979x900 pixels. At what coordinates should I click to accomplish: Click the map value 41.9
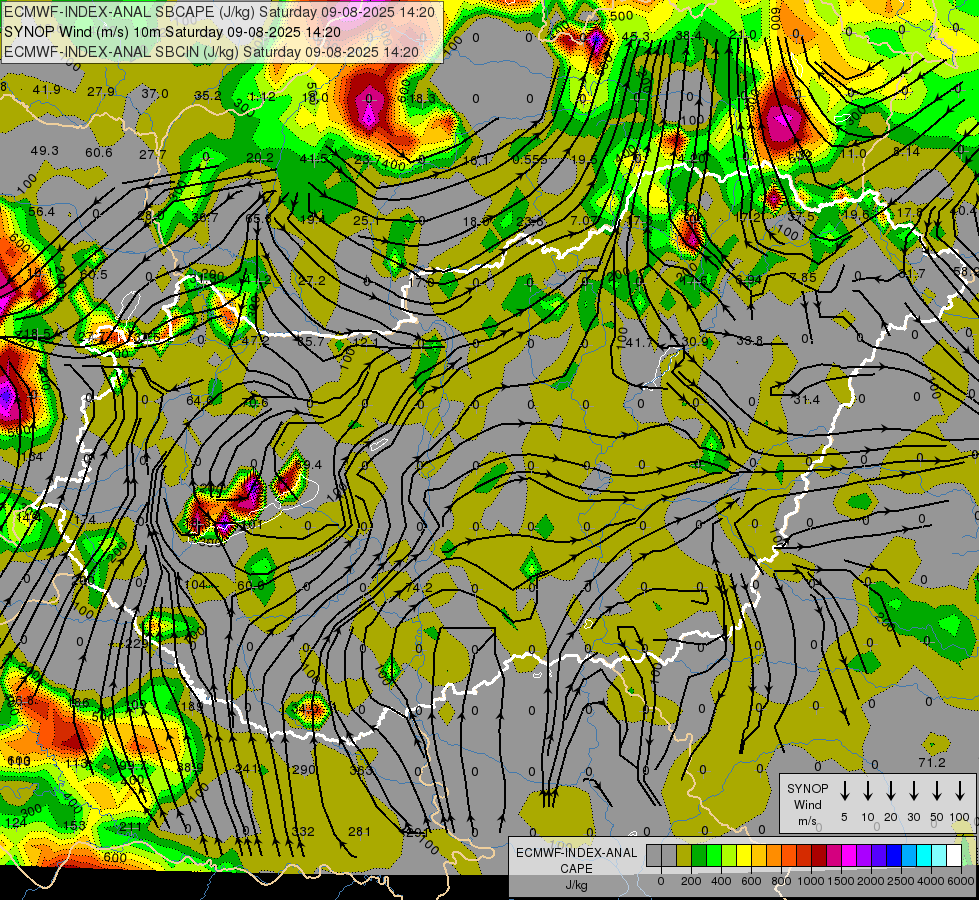(x=47, y=89)
